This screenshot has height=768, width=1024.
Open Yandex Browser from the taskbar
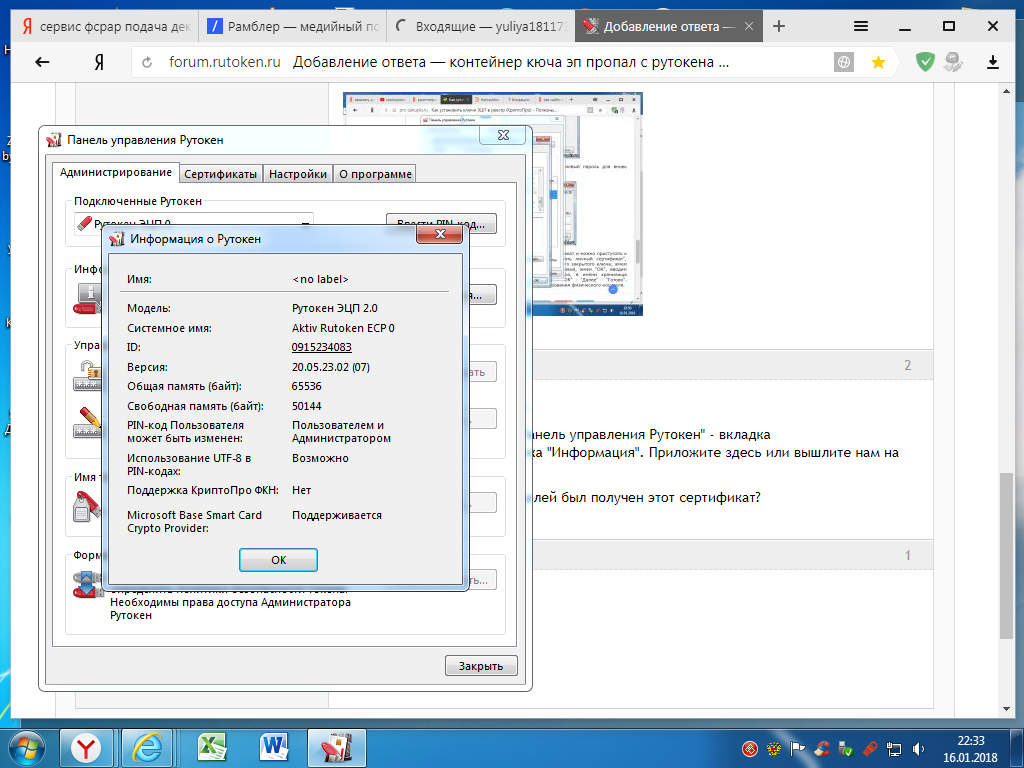(90, 746)
